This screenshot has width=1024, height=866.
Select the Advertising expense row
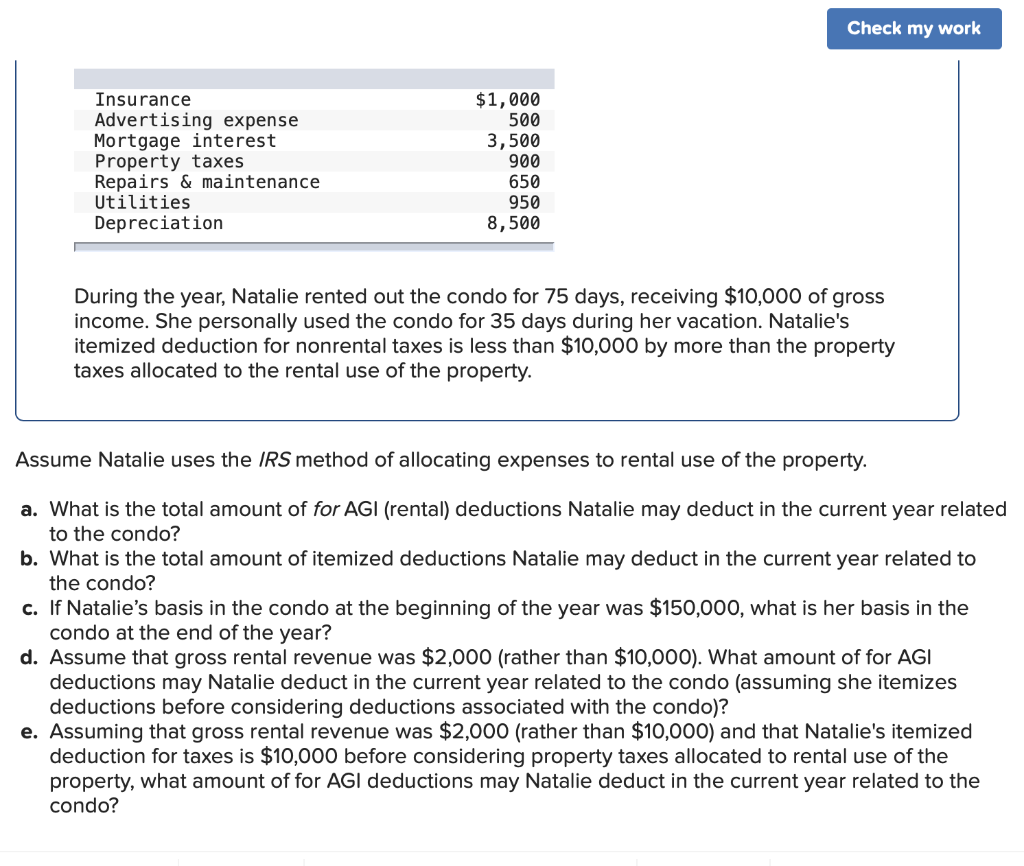point(300,120)
